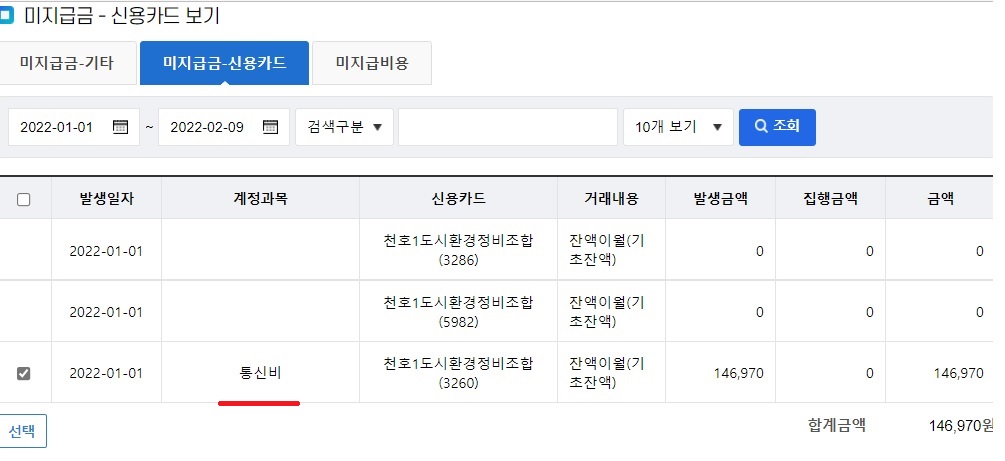Image resolution: width=1005 pixels, height=461 pixels.
Task: Click the 2022-01-01 start date field
Action: click(74, 127)
